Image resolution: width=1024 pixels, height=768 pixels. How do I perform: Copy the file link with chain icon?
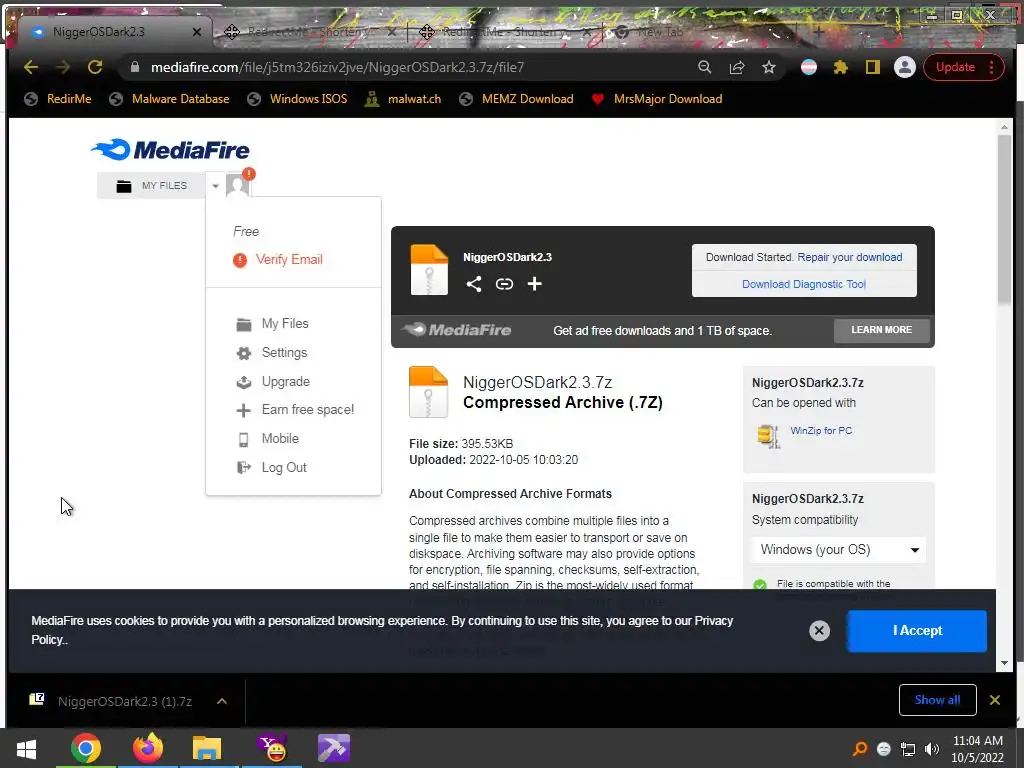pyautogui.click(x=504, y=283)
